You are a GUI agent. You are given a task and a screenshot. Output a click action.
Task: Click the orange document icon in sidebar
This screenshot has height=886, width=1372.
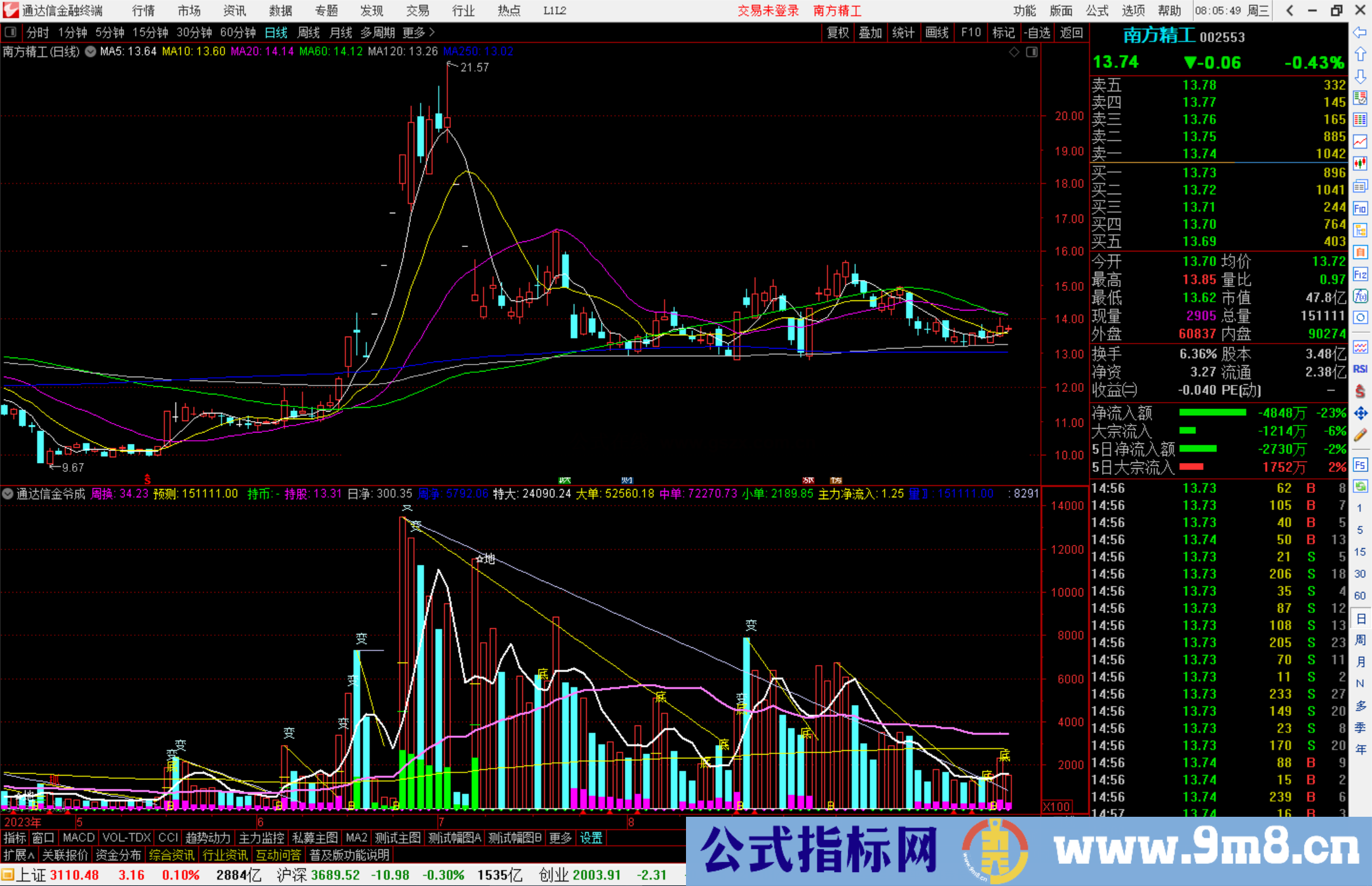(1360, 252)
